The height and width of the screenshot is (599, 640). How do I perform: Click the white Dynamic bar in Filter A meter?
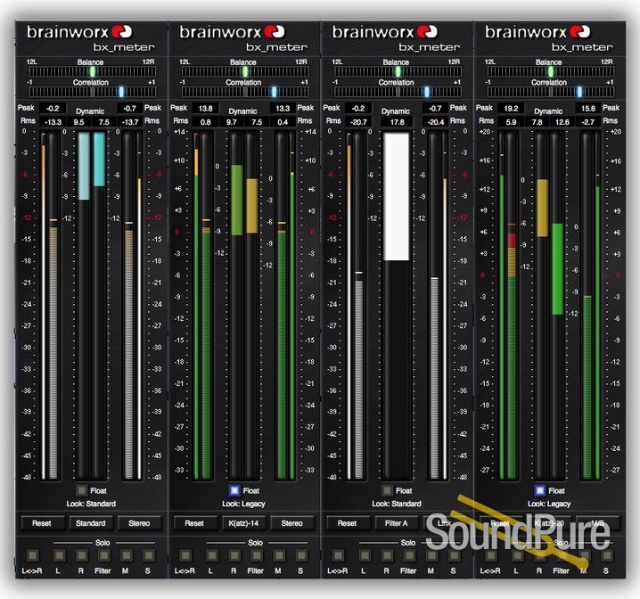click(x=396, y=197)
